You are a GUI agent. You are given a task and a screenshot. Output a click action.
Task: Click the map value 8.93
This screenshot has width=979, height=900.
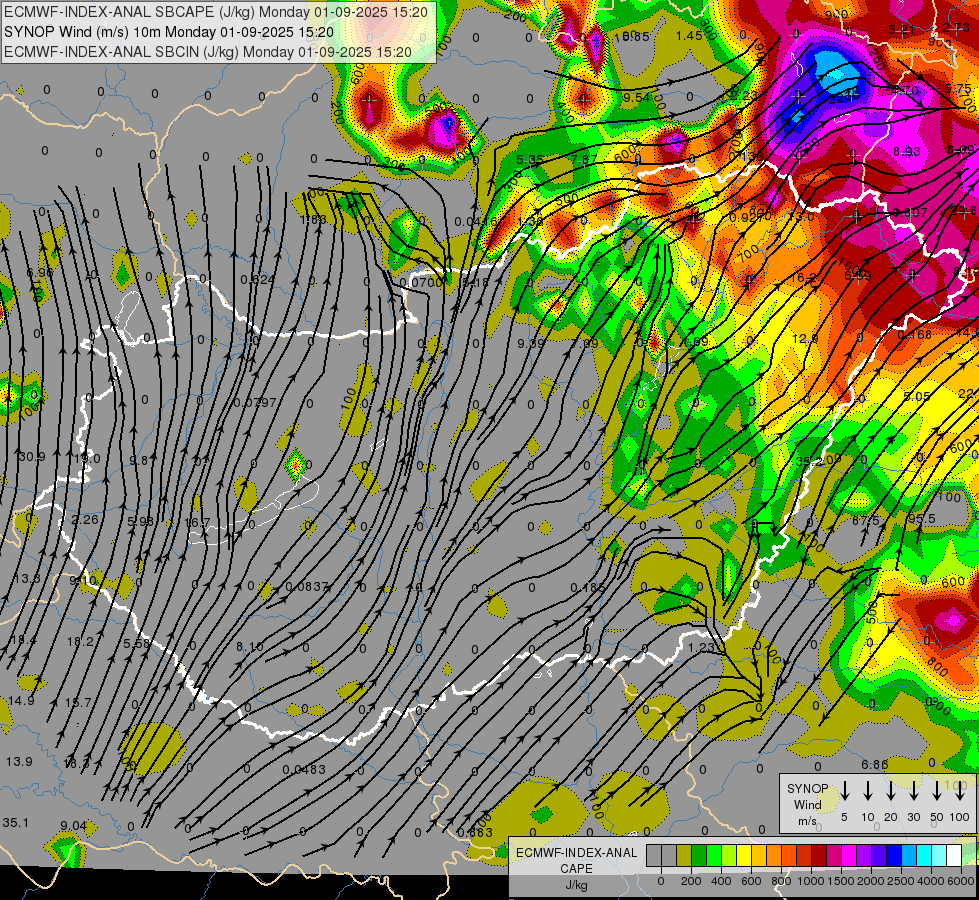(907, 151)
